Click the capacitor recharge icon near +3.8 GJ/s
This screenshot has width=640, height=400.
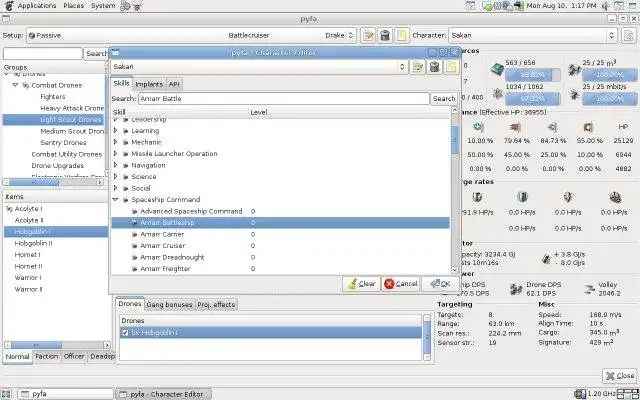545,258
